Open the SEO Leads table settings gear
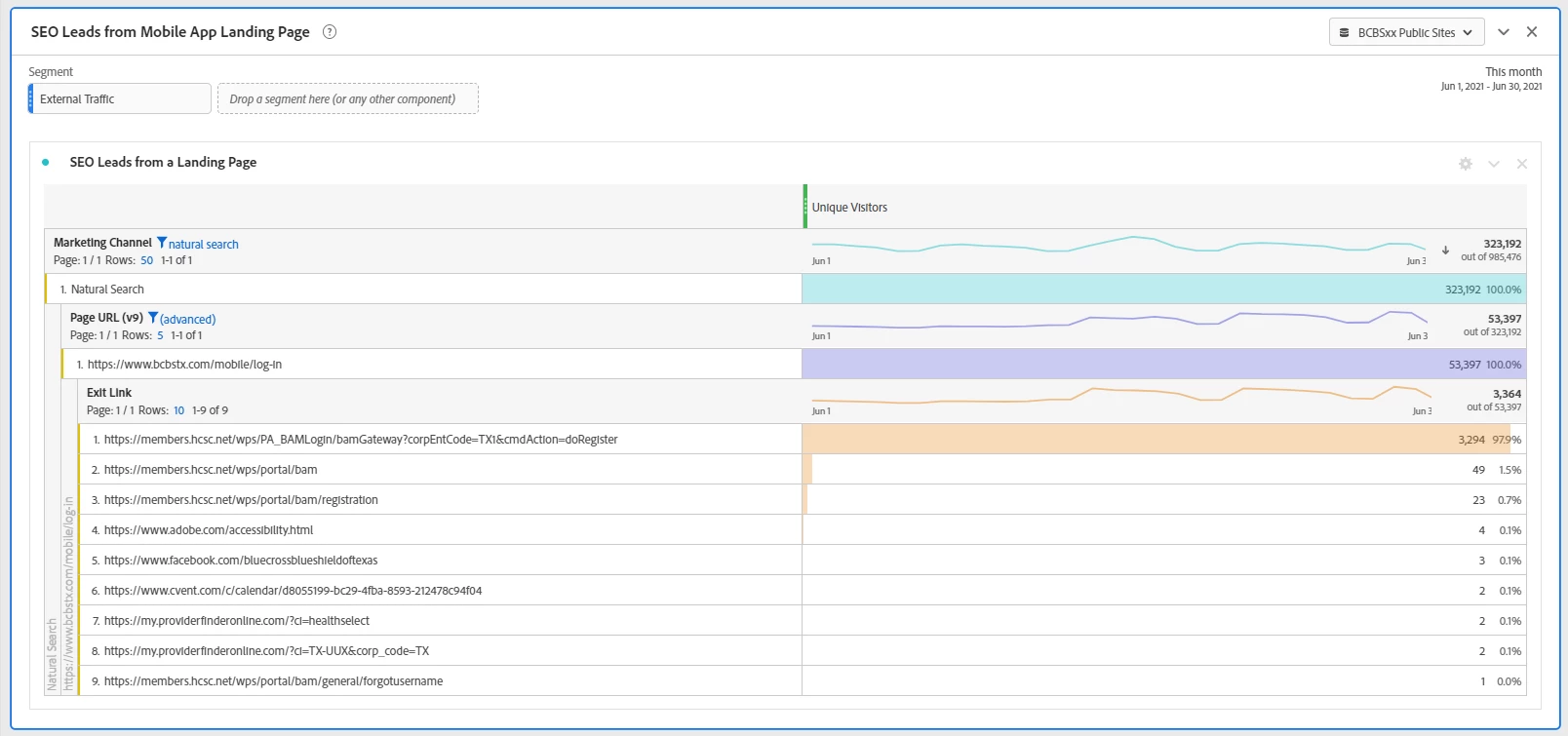This screenshot has width=1568, height=736. coord(1465,164)
